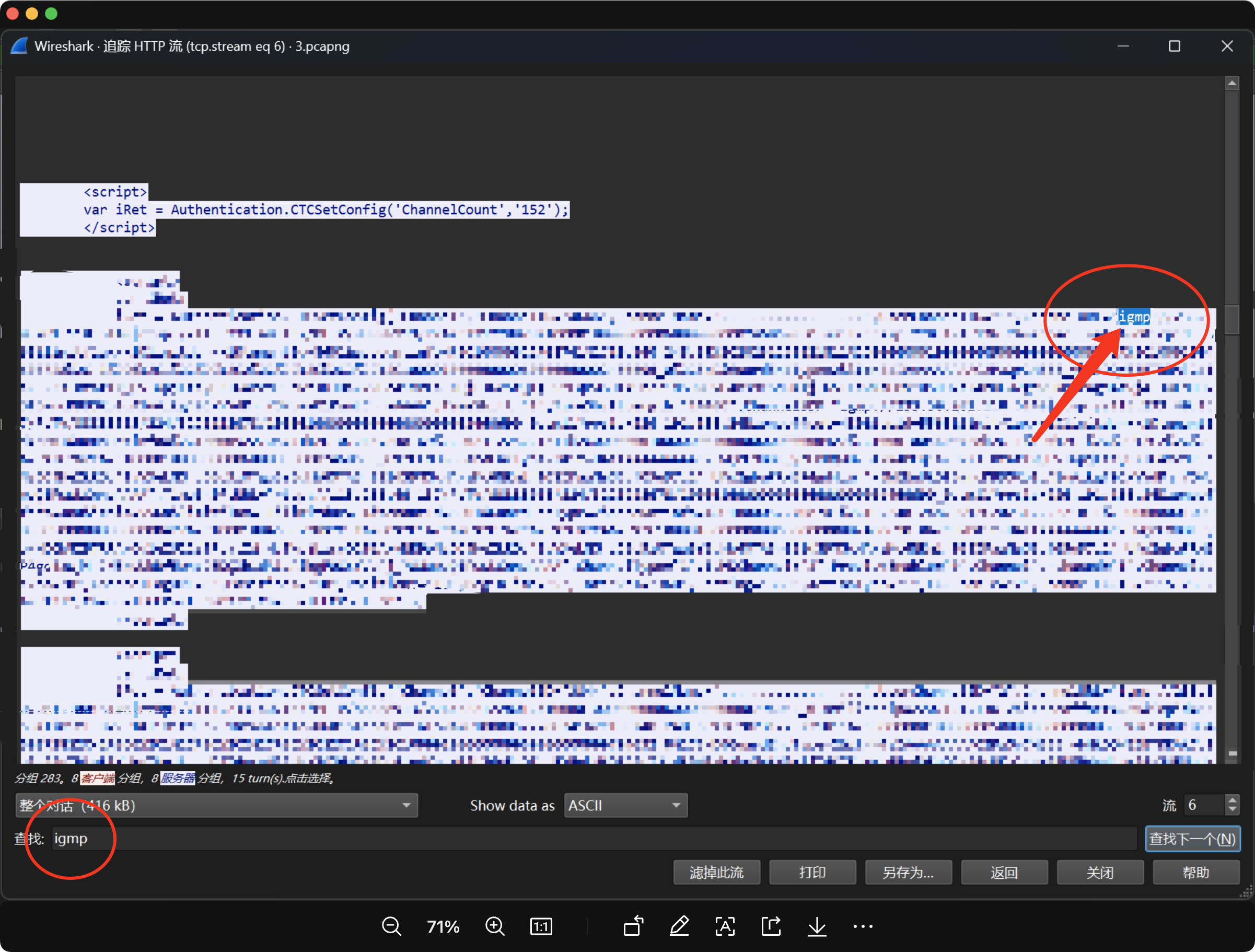Screen dimensions: 1255x952
Task: Click the share icon in bottom toolbar
Action: [x=771, y=926]
